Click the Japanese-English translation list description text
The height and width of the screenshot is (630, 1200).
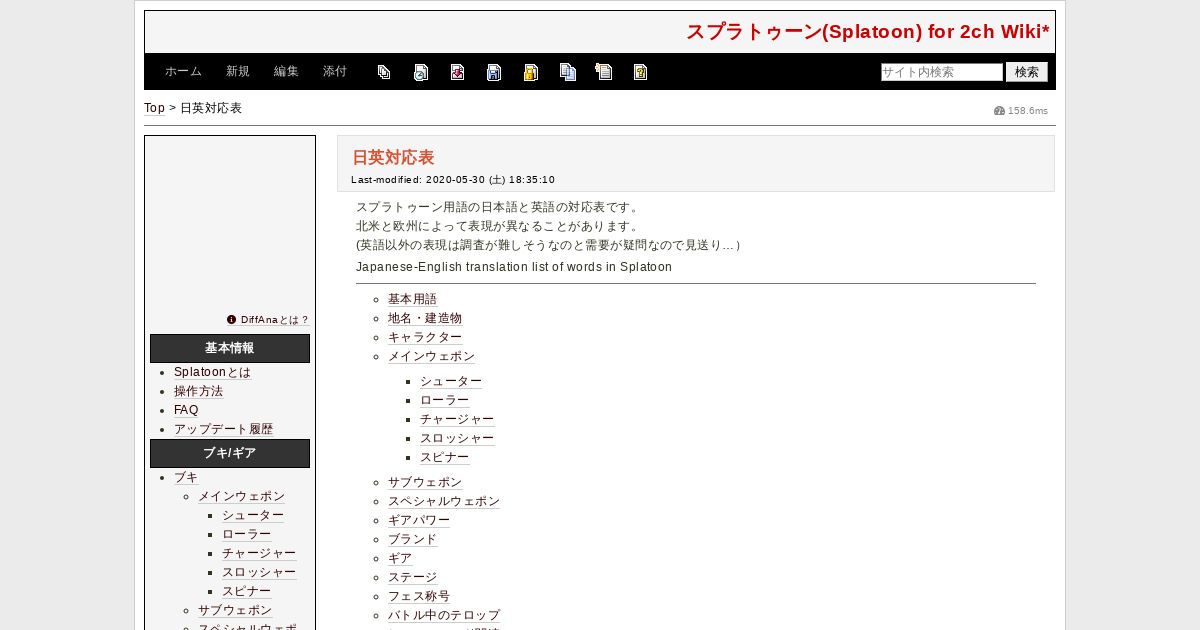point(514,267)
